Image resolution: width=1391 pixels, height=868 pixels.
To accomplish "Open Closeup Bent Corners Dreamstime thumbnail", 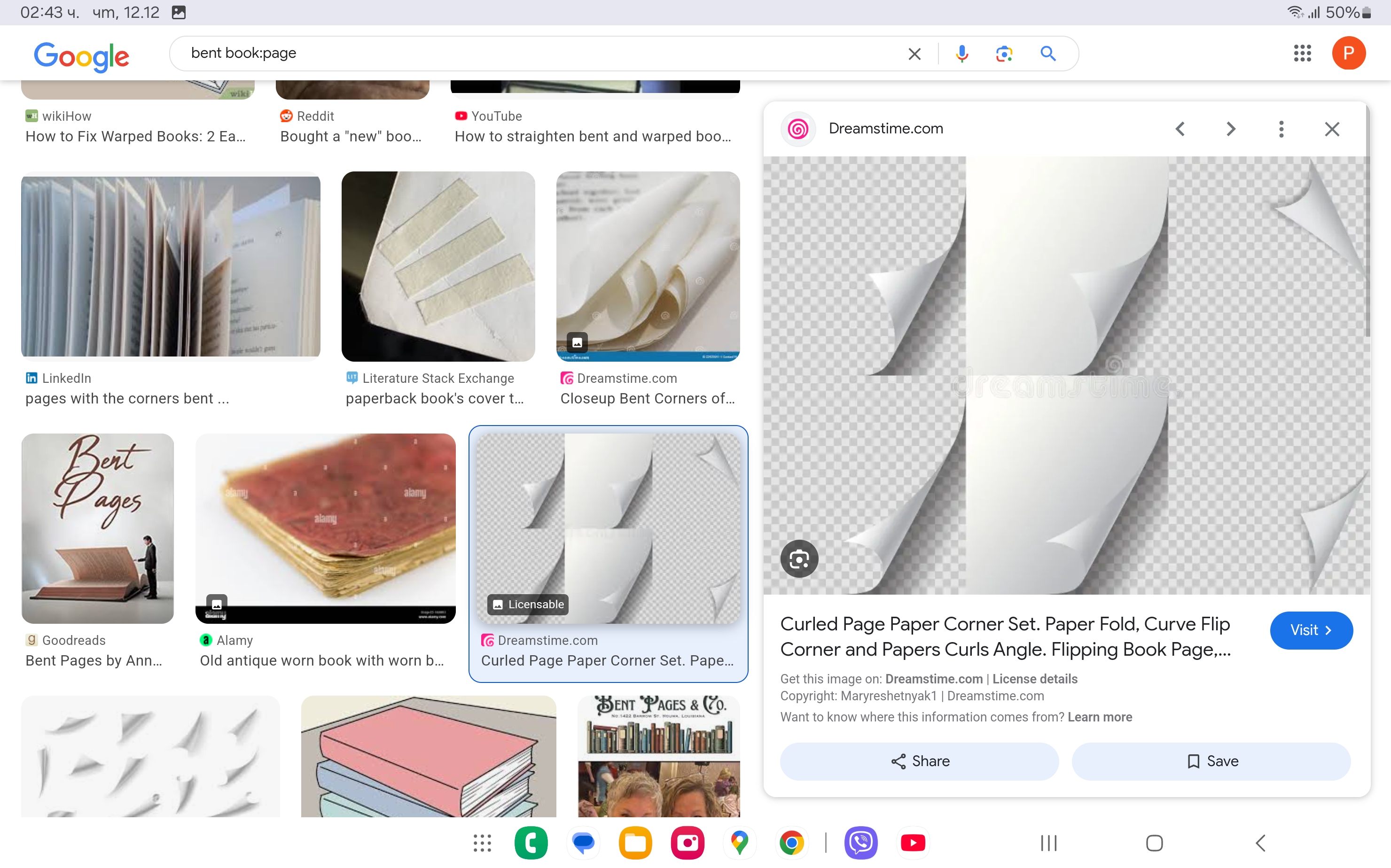I will [648, 266].
